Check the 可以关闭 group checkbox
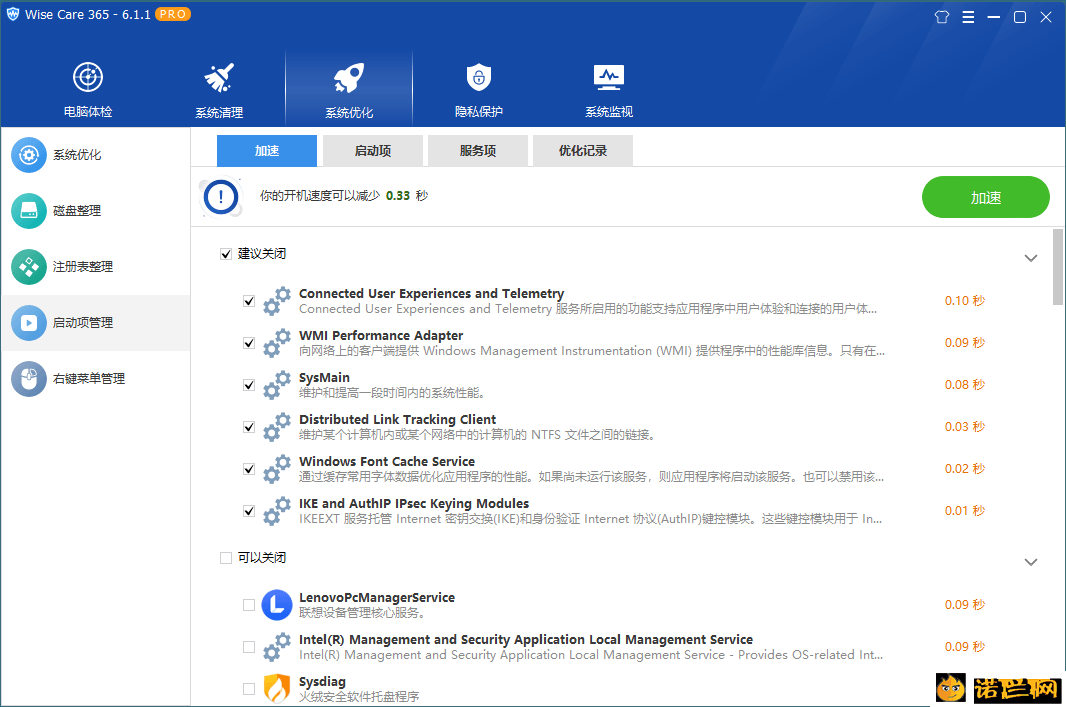The height and width of the screenshot is (707, 1066). 226,558
